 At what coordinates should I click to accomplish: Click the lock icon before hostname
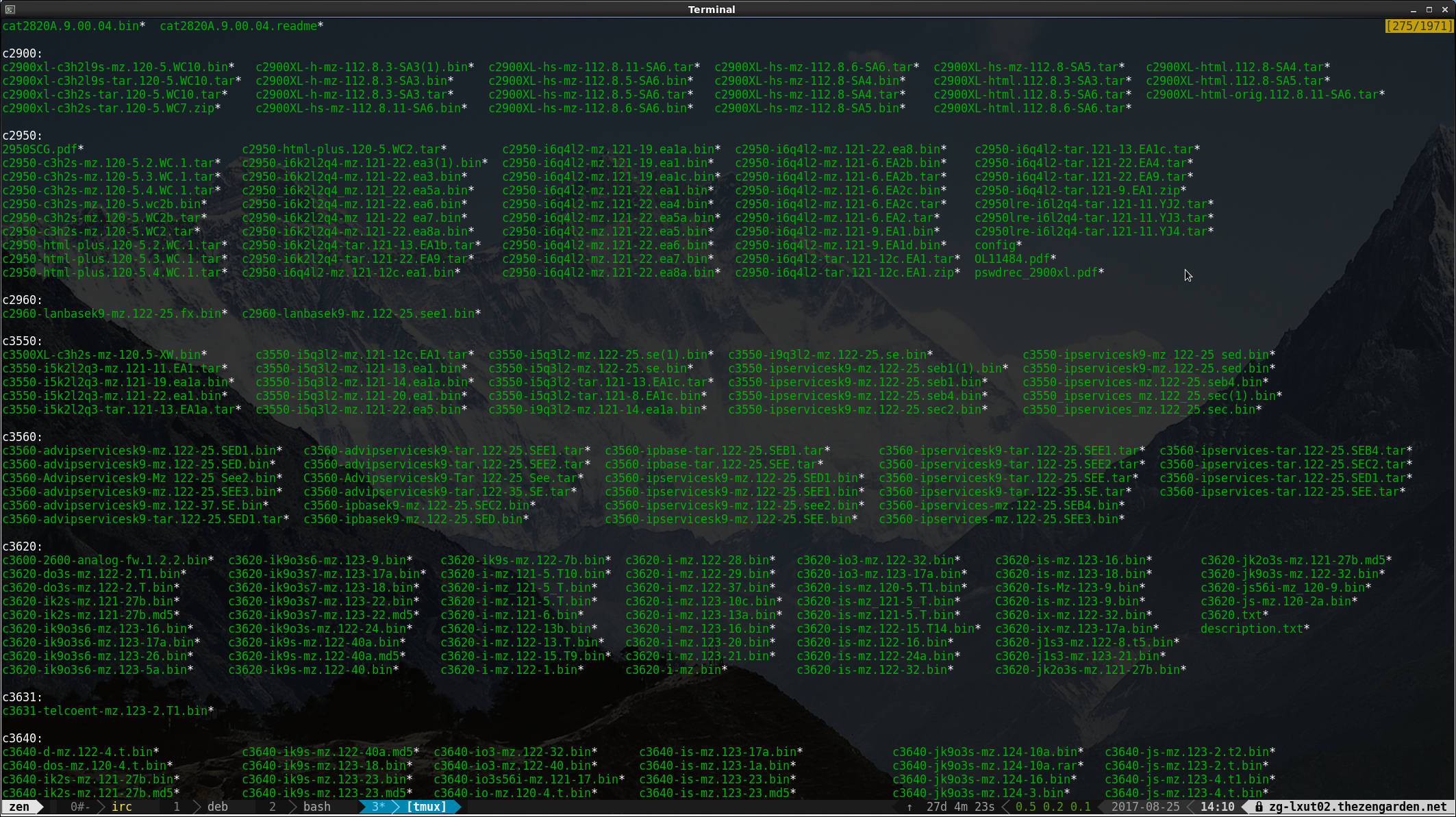(x=1259, y=807)
